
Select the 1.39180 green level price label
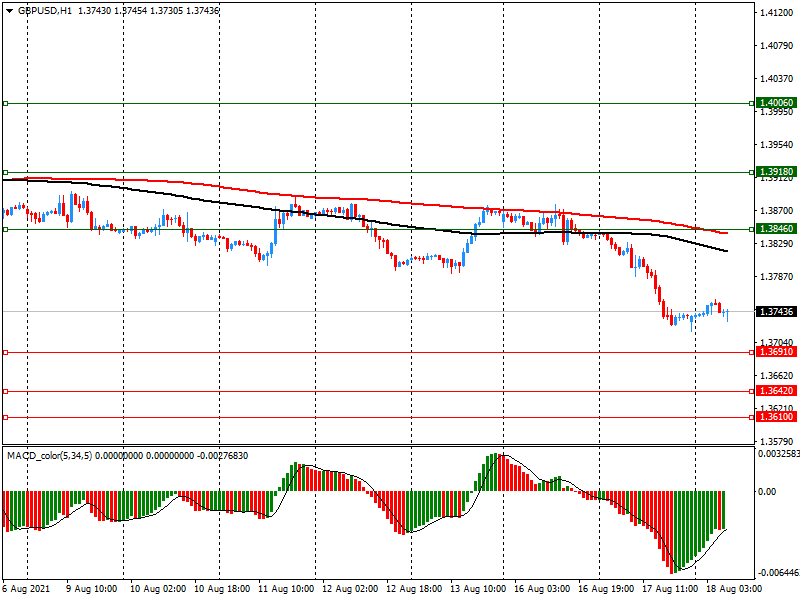pyautogui.click(x=776, y=172)
